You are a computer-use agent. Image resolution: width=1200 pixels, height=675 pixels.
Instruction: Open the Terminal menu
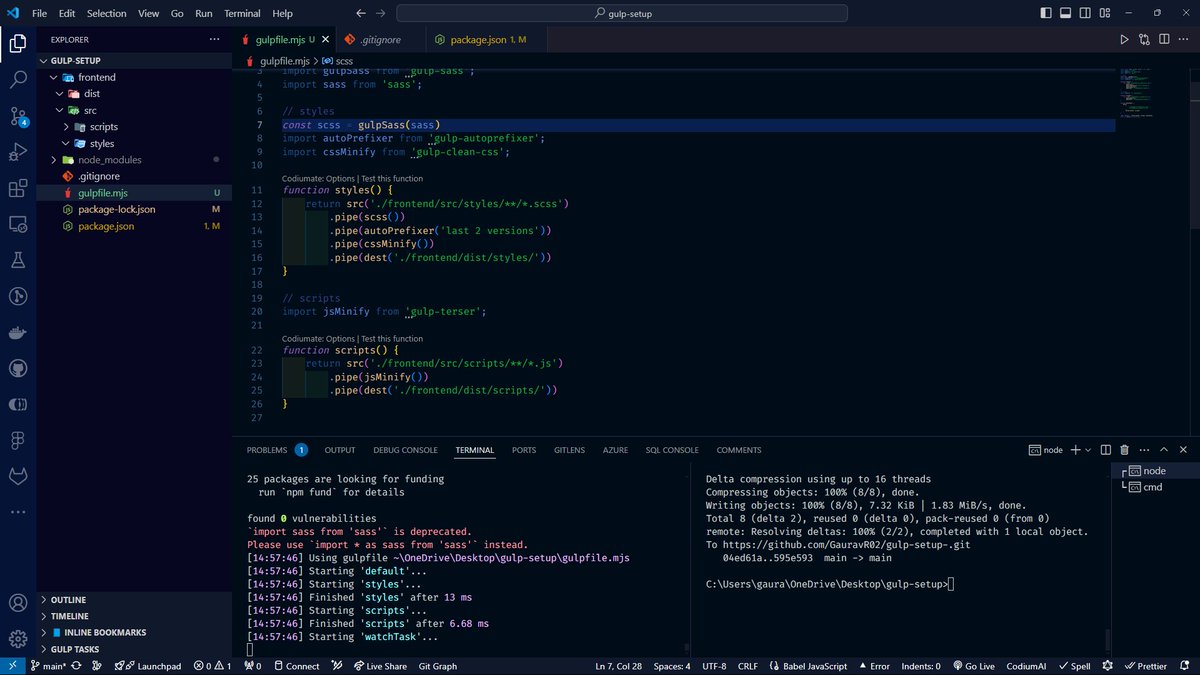coord(242,13)
